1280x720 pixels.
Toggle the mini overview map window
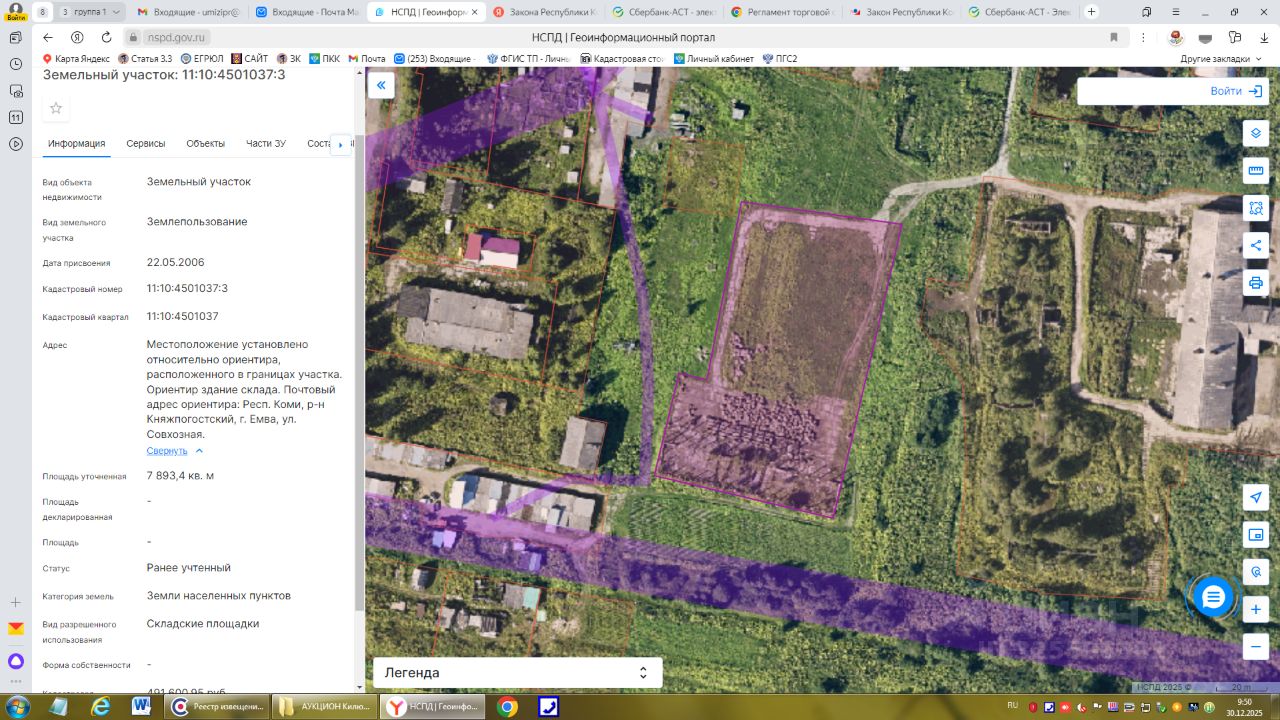1256,534
